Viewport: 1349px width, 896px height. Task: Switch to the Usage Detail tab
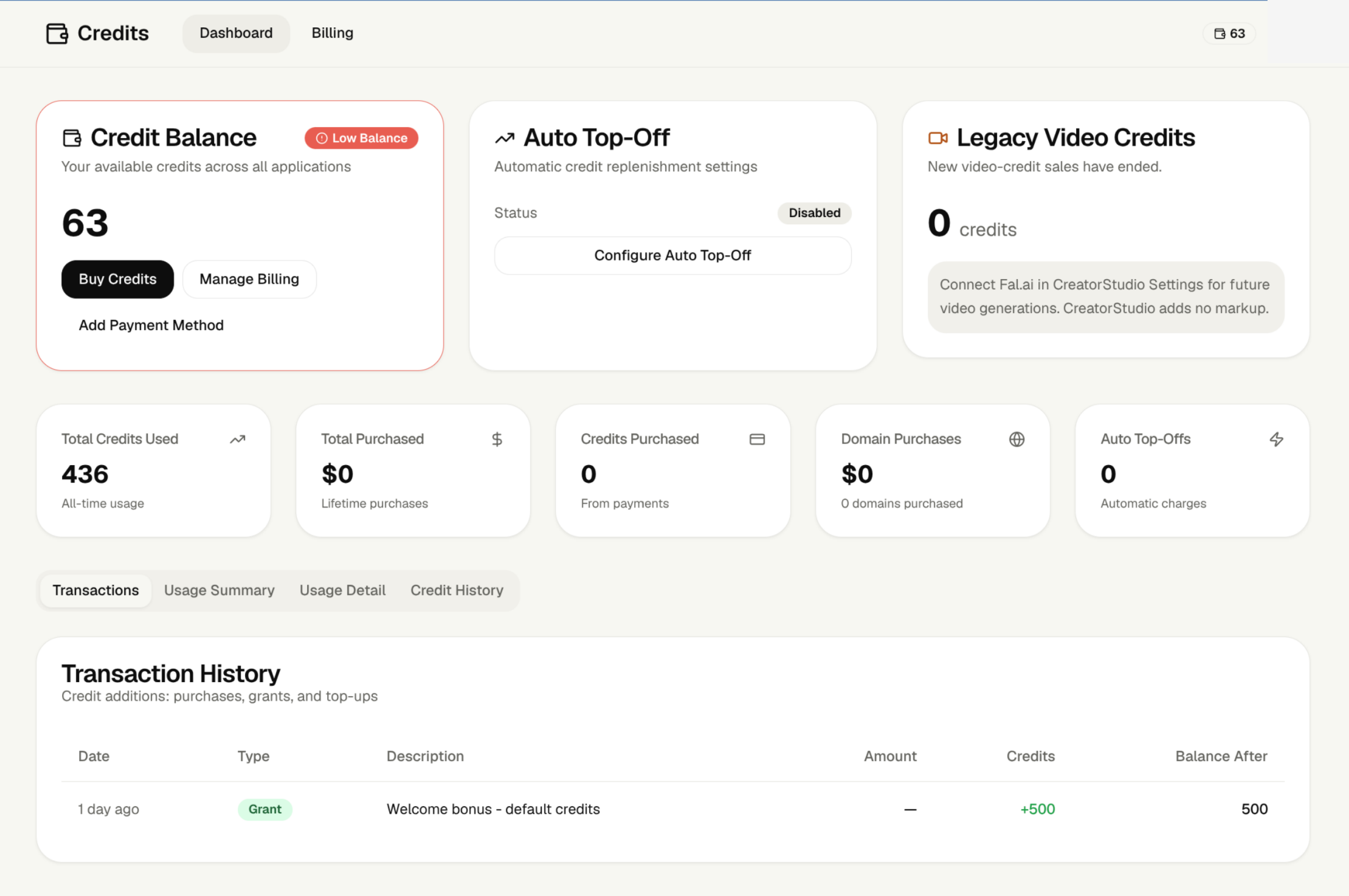pyautogui.click(x=342, y=590)
